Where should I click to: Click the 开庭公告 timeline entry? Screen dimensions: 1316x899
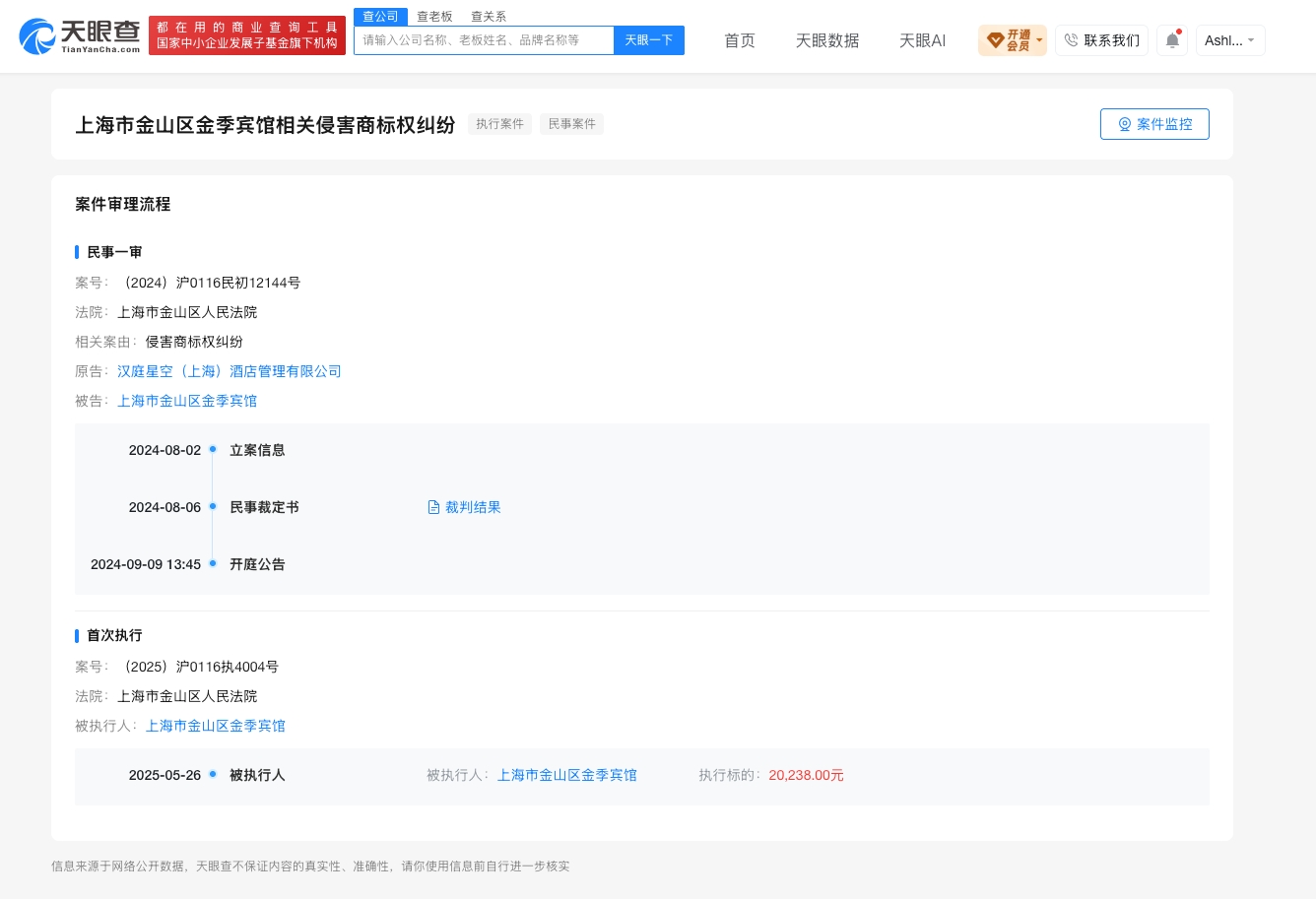point(257,564)
